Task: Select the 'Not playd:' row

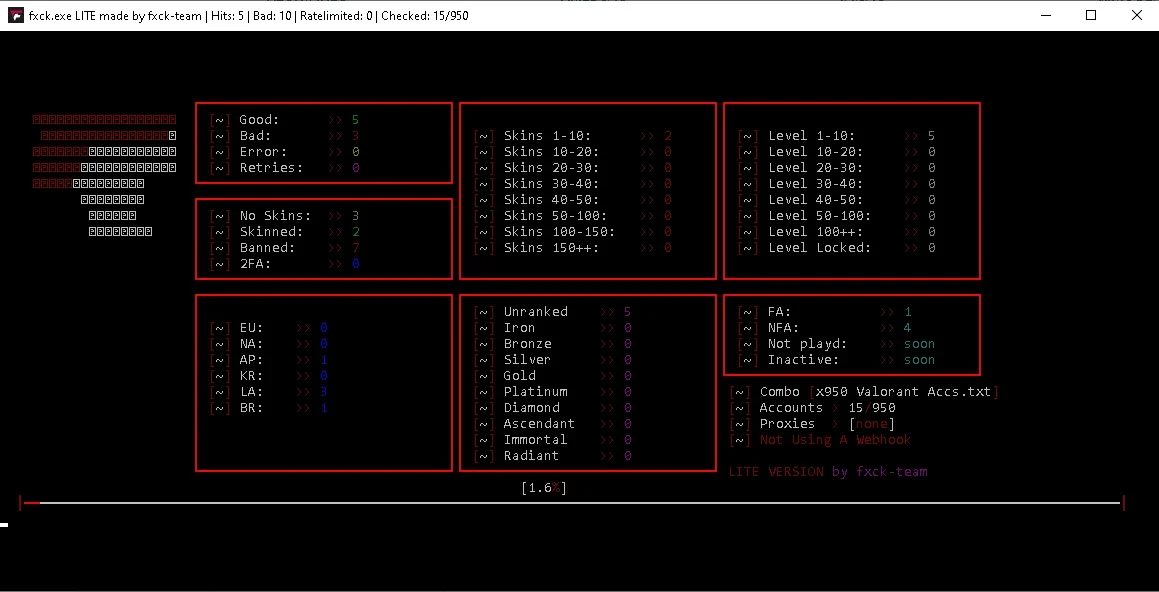Action: point(837,344)
